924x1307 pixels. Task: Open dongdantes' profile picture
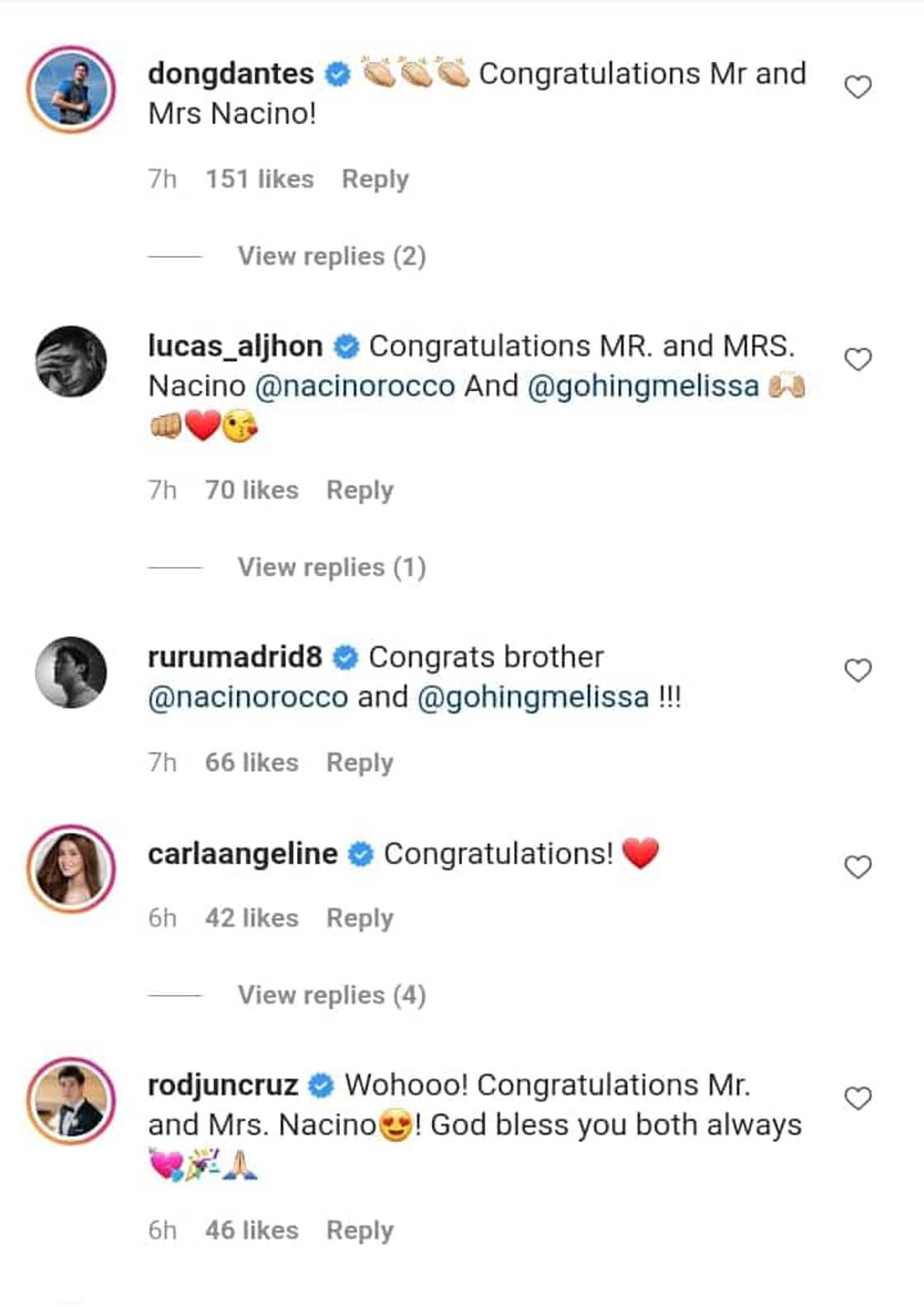pyautogui.click(x=71, y=89)
